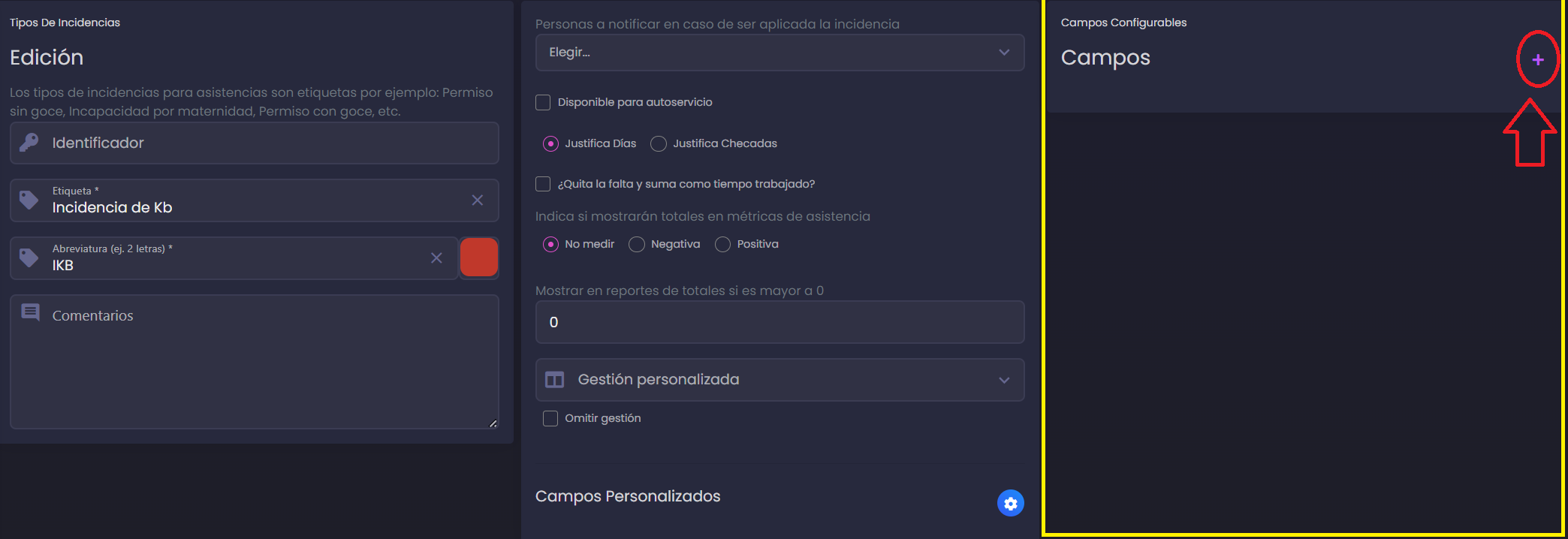Screen dimensions: 1568x539
Task: Select Justifica Checadas radio option
Action: click(x=659, y=143)
